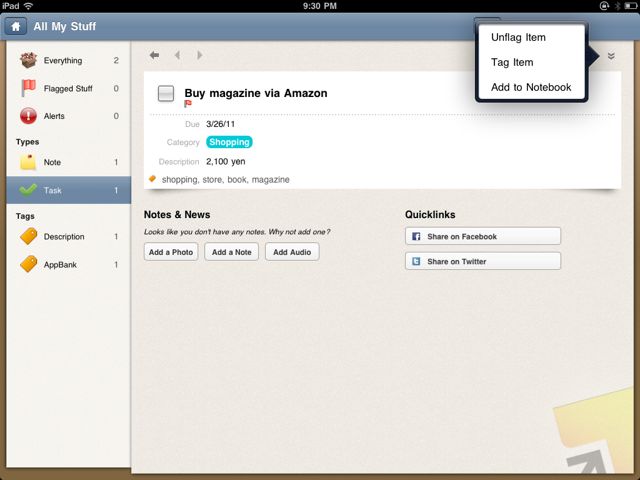
Task: Click Add a Note button
Action: (231, 252)
